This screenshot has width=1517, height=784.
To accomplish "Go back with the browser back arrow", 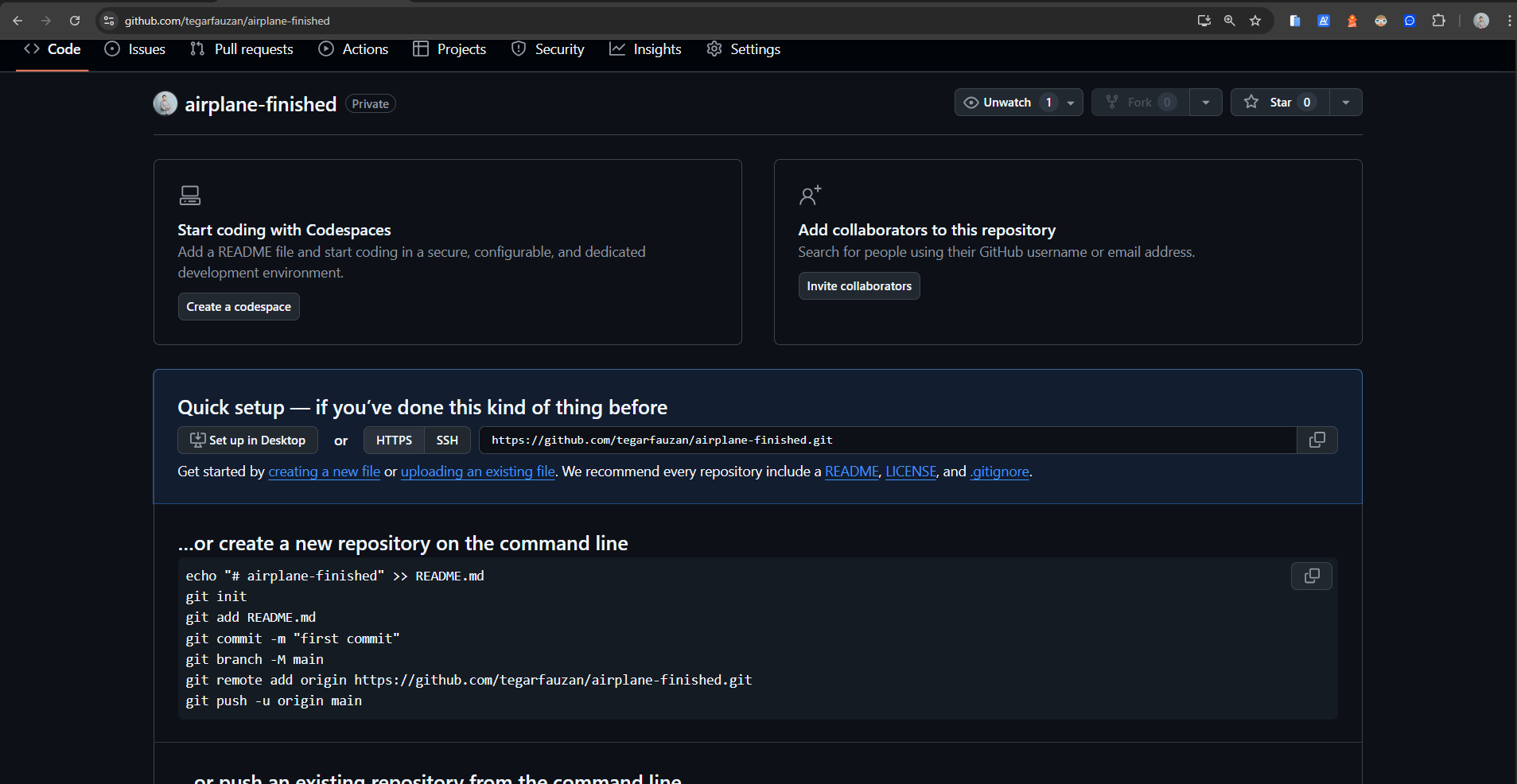I will tap(18, 21).
